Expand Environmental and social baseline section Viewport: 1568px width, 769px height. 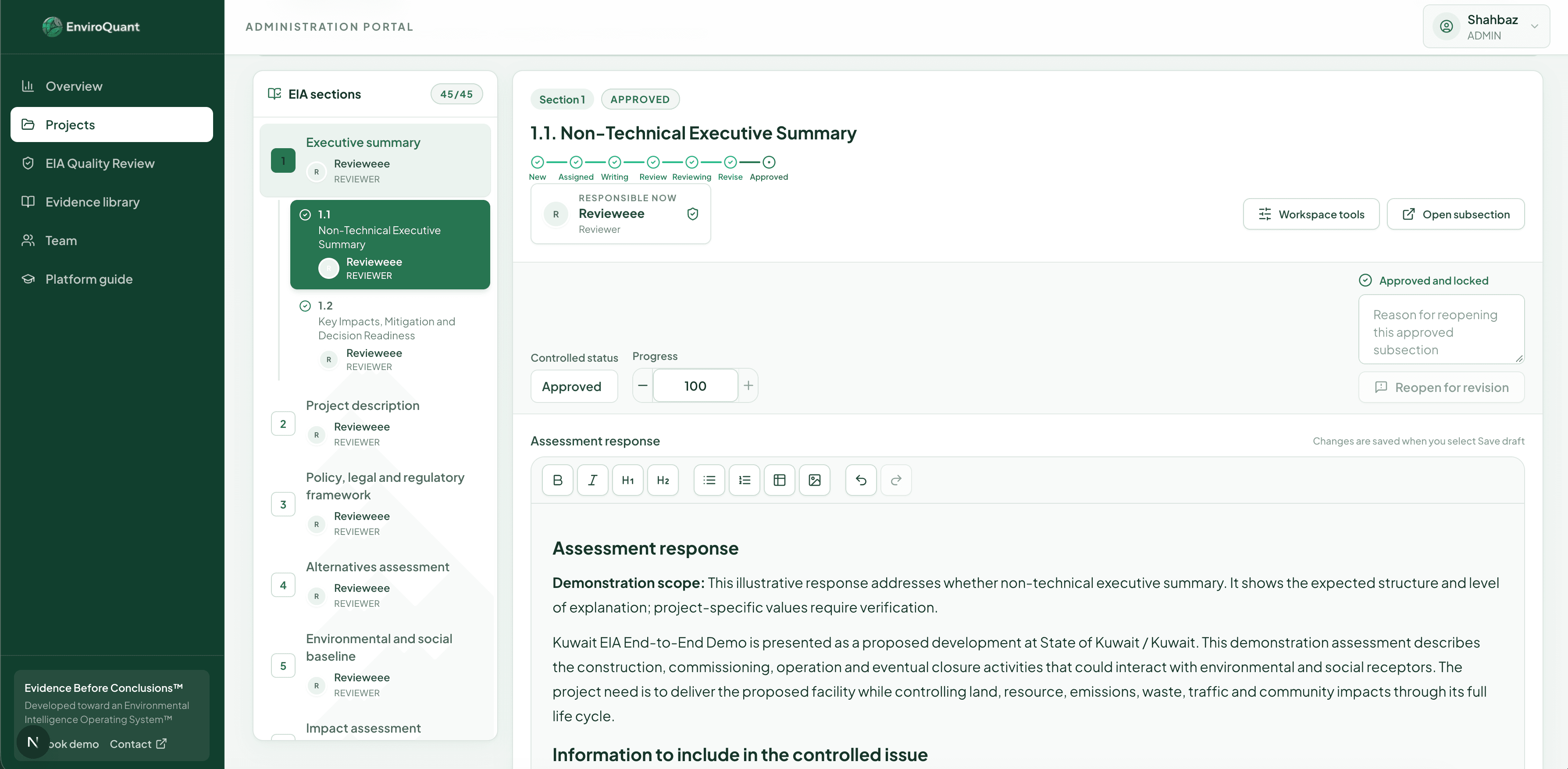click(x=375, y=666)
